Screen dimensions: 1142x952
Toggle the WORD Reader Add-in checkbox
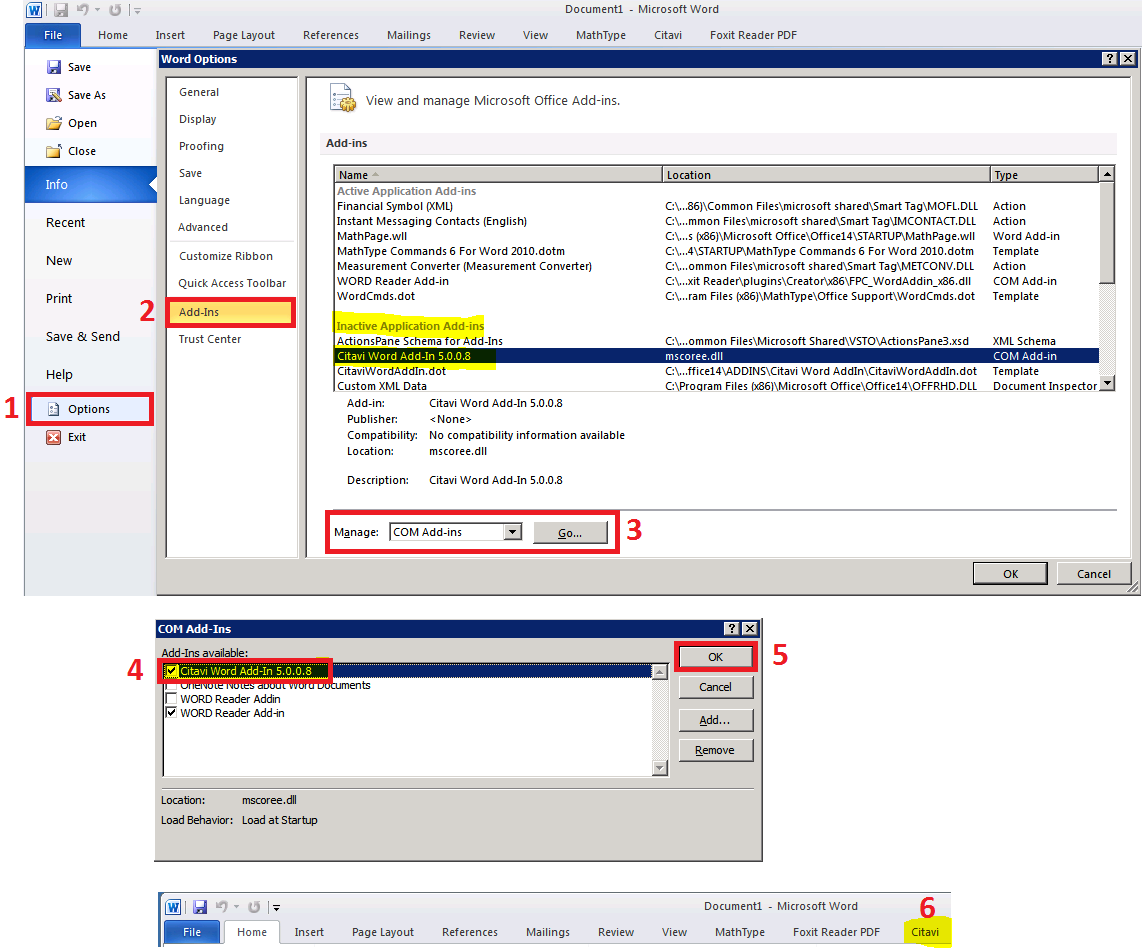[172, 713]
